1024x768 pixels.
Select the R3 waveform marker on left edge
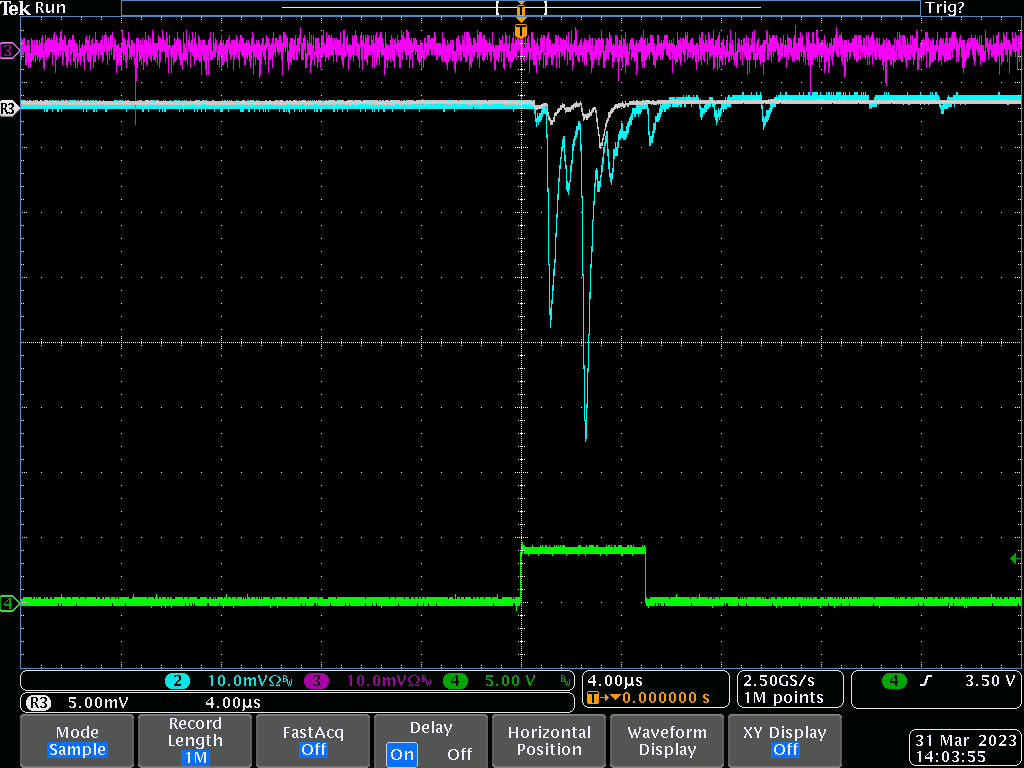click(9, 107)
